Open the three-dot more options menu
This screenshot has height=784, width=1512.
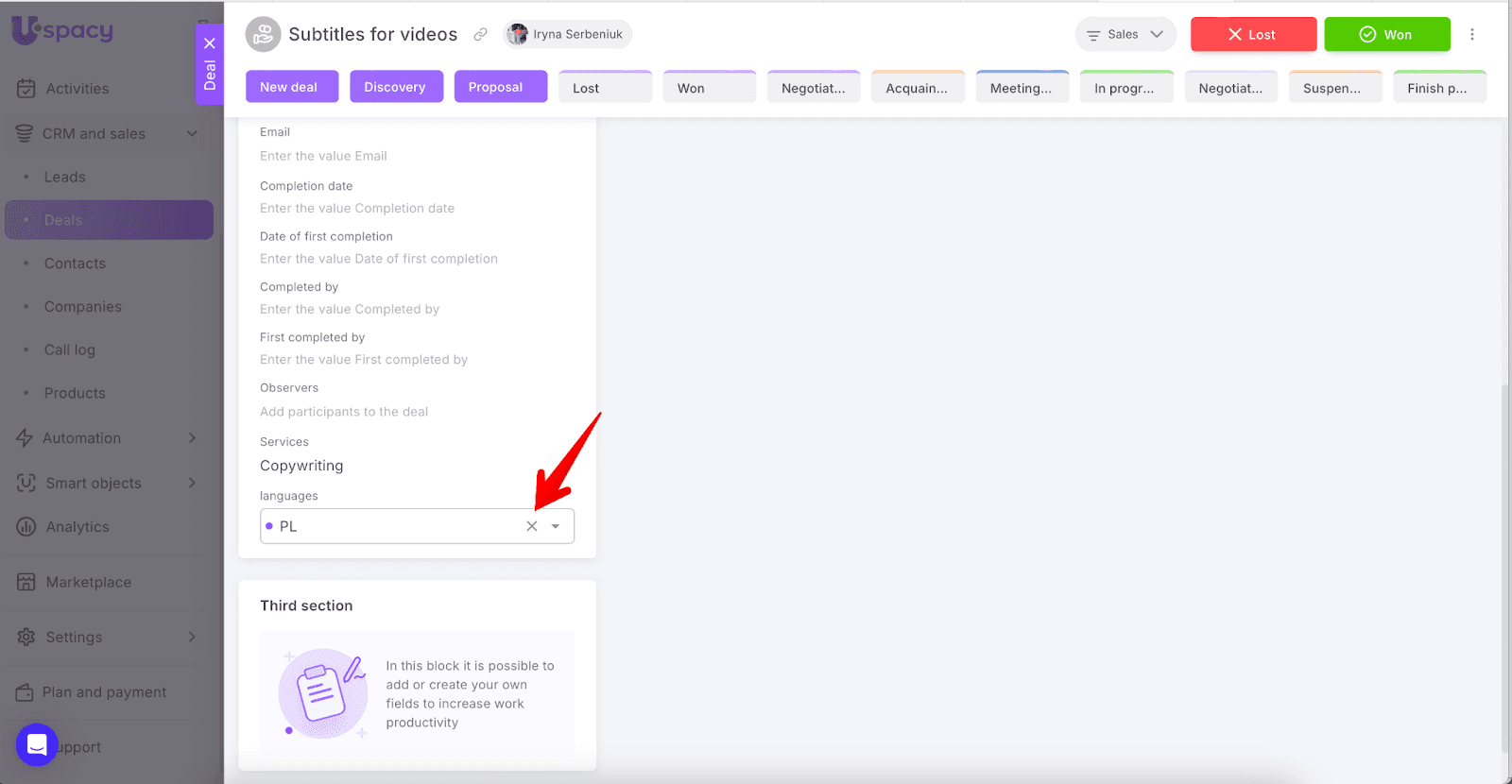1471,34
